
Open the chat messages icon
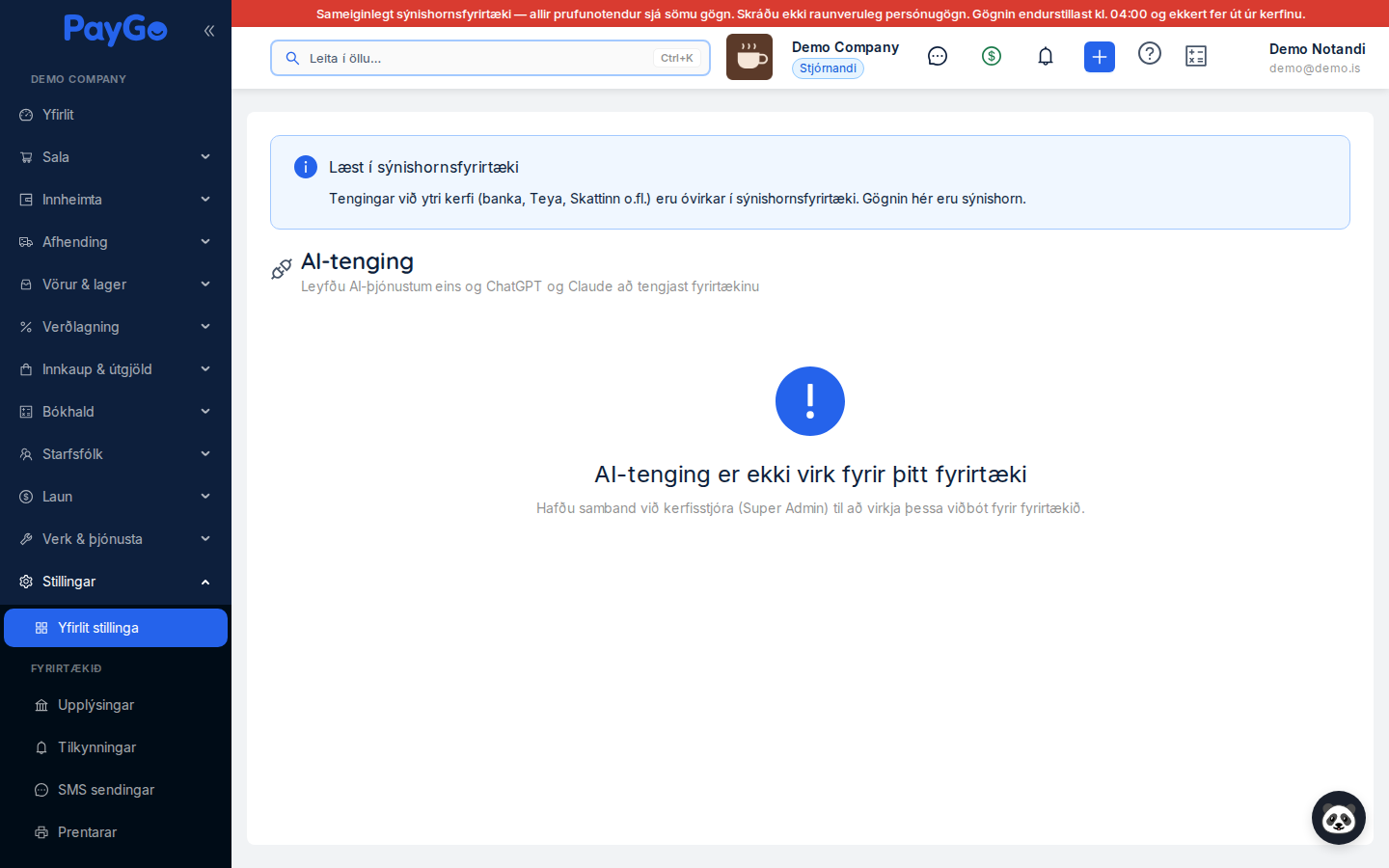938,56
